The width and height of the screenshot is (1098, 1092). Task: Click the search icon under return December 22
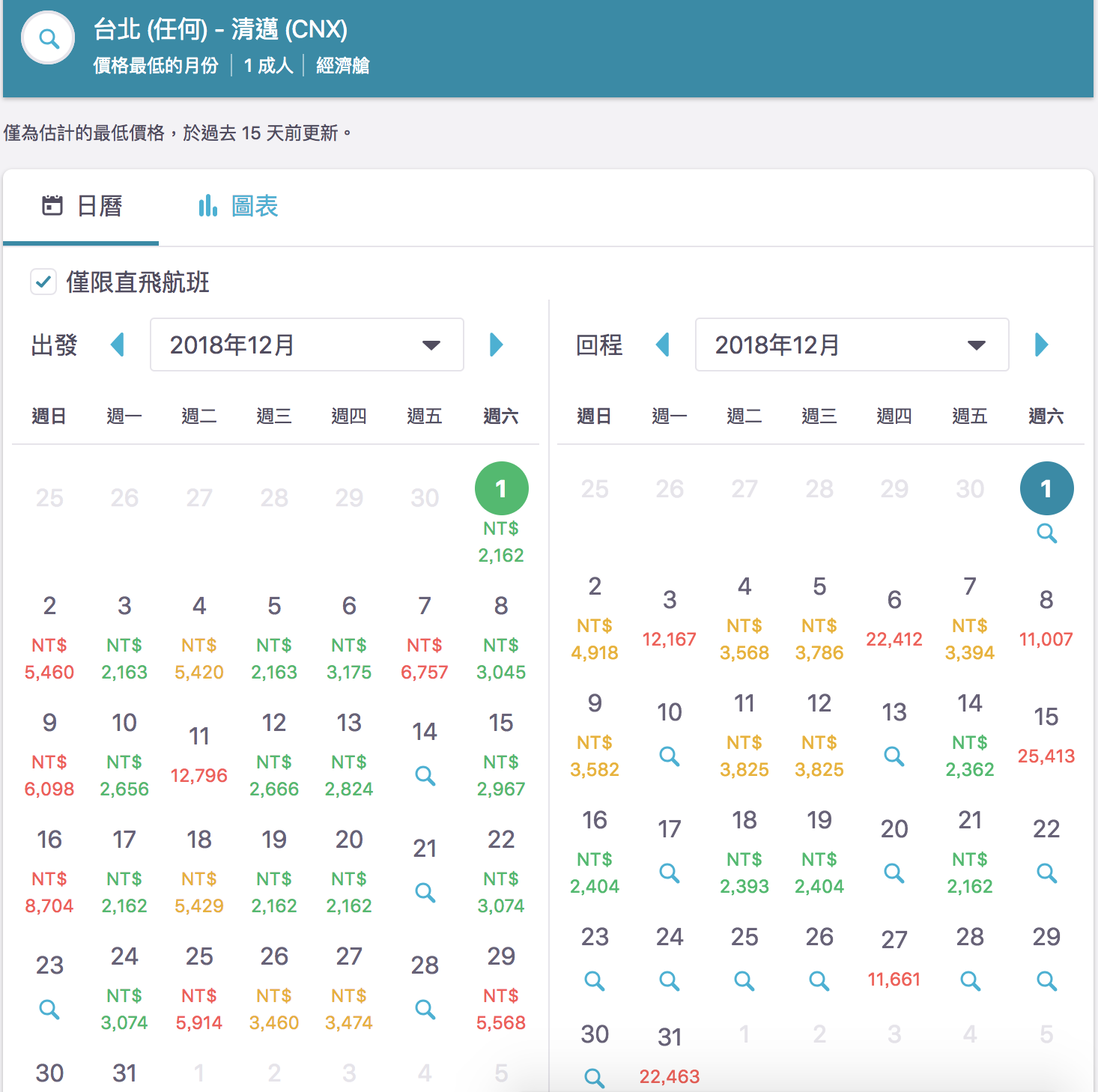pos(1046,873)
